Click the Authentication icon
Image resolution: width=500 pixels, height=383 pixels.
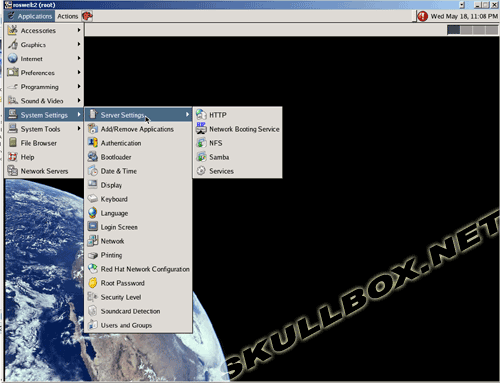tap(93, 143)
